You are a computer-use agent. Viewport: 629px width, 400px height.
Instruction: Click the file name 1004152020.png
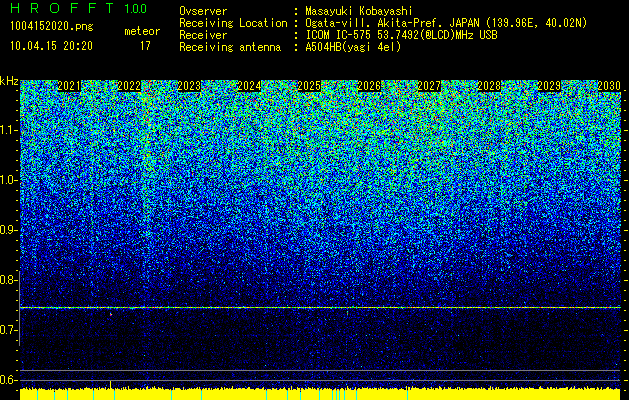click(x=51, y=26)
